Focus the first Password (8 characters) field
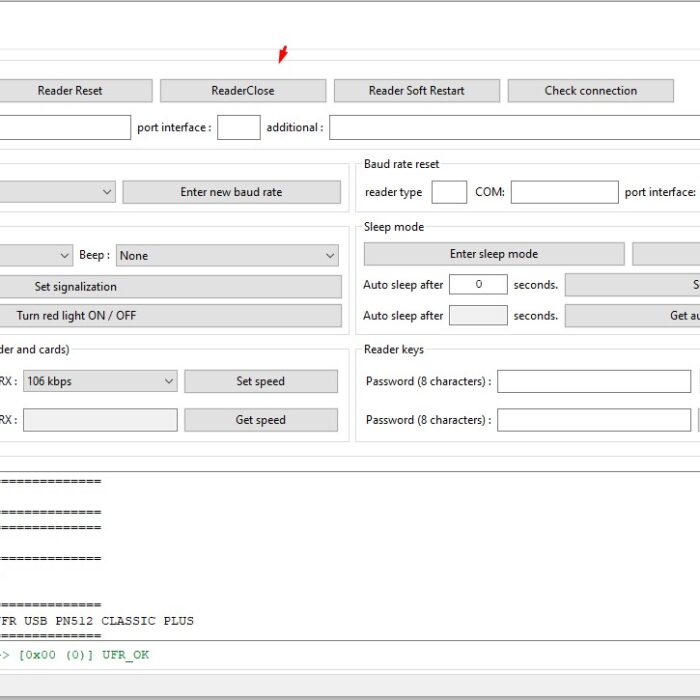 coord(594,381)
